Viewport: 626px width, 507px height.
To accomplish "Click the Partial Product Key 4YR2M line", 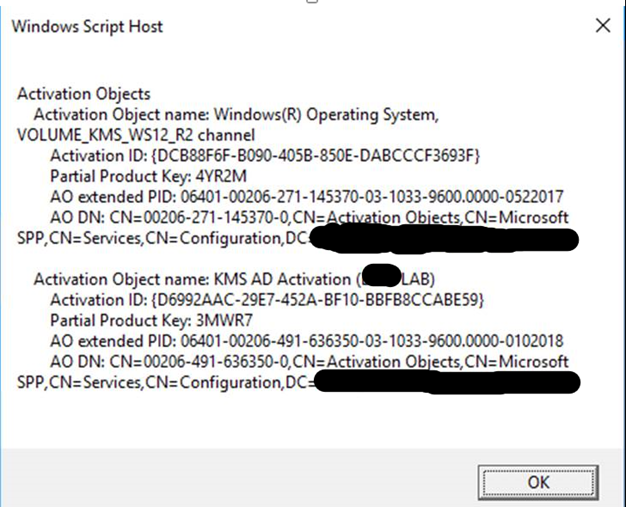I will point(149,176).
